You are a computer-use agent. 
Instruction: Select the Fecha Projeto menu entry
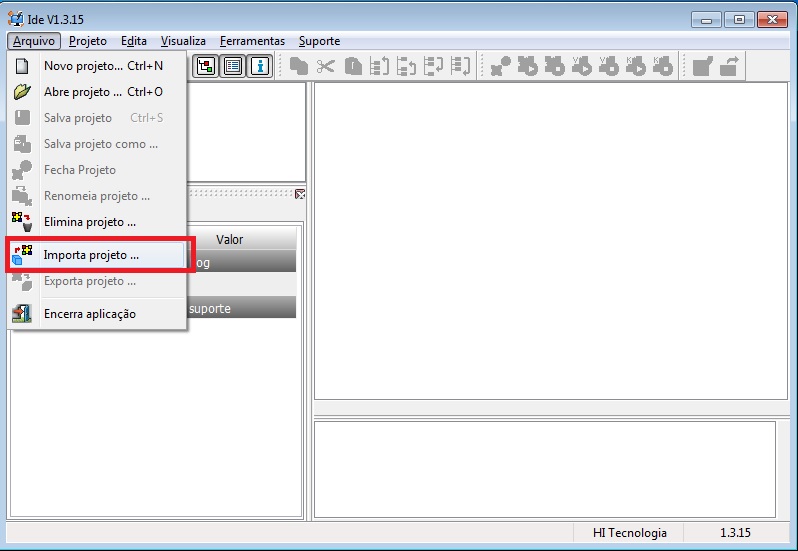pyautogui.click(x=97, y=170)
